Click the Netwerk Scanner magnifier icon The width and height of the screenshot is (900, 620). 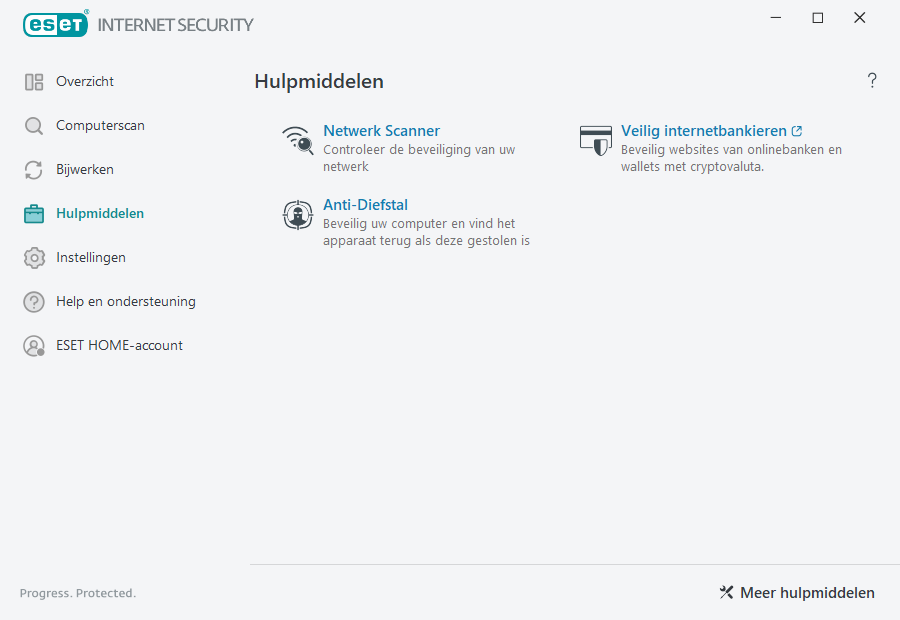pyautogui.click(x=297, y=140)
